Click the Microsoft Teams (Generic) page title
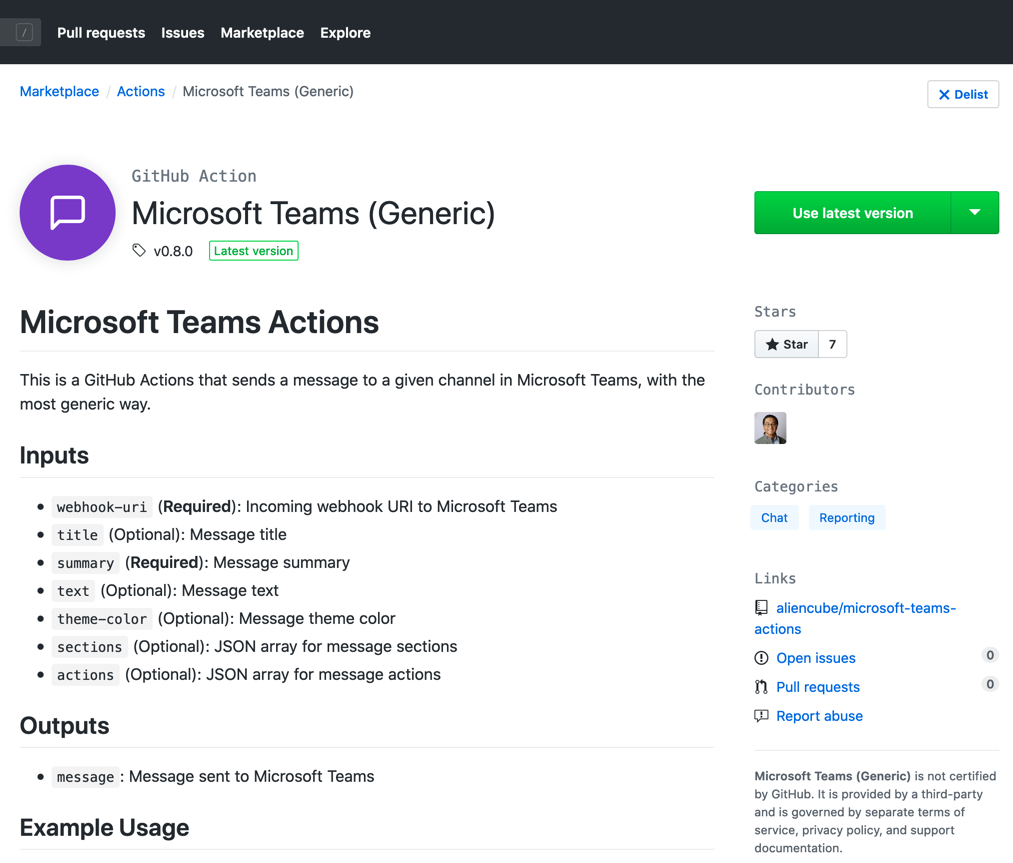1013x863 pixels. [x=313, y=213]
